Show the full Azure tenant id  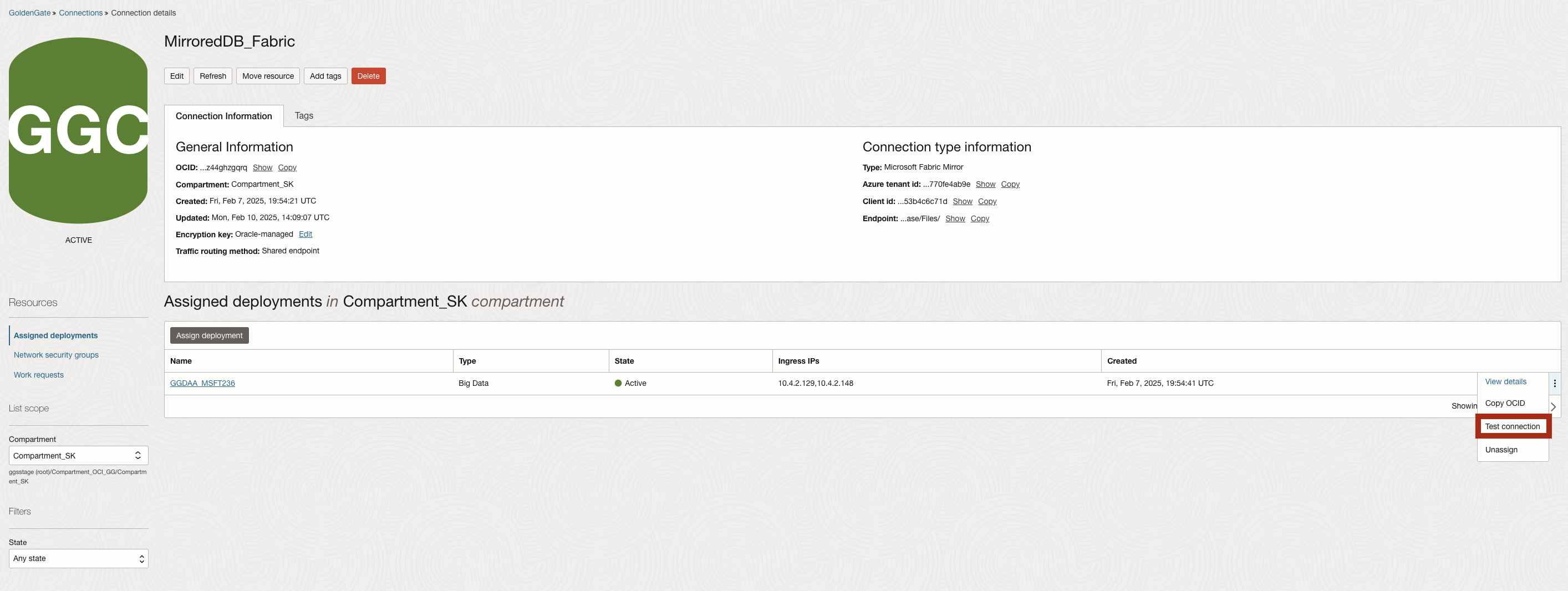click(985, 185)
